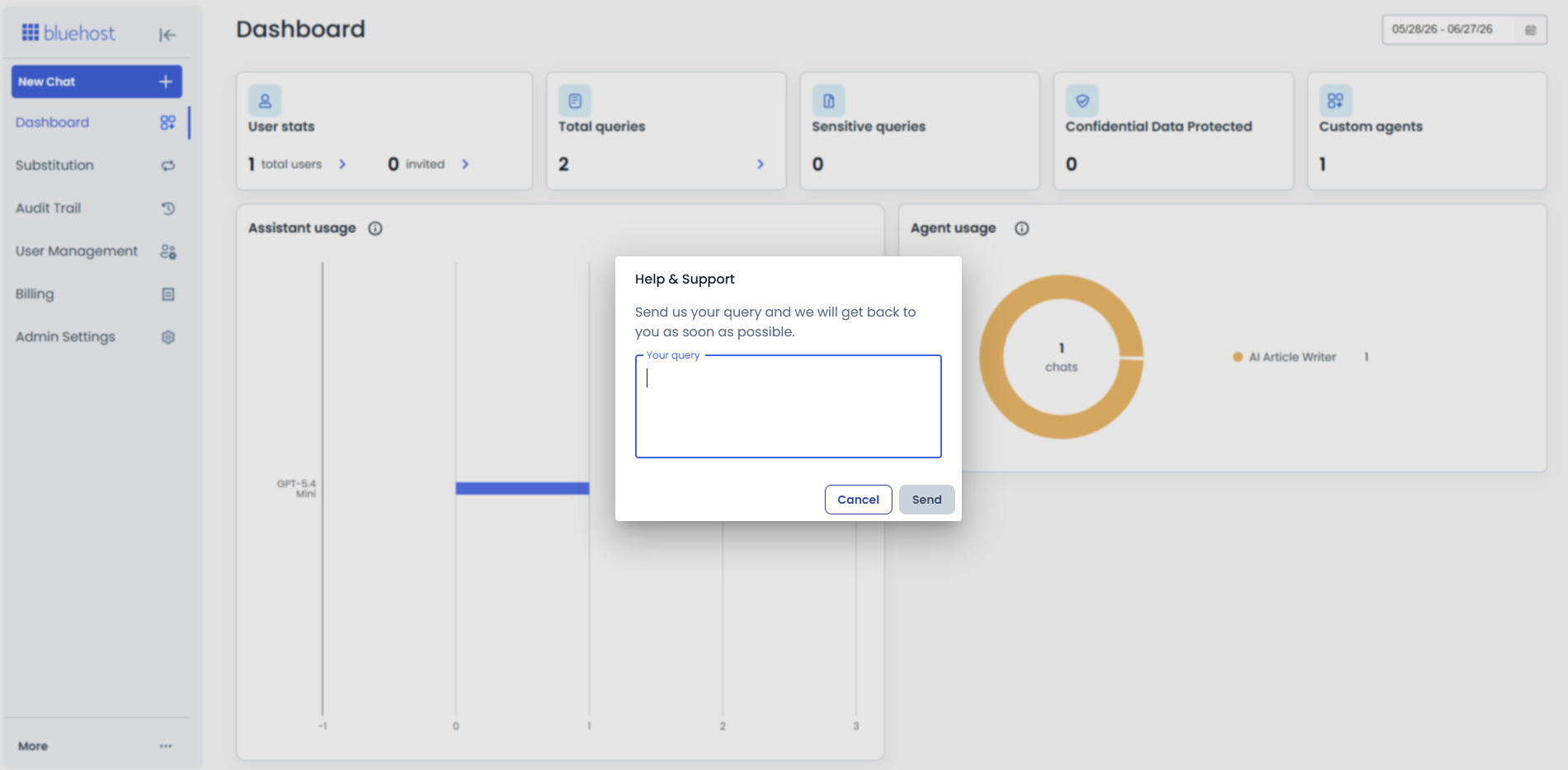The width and height of the screenshot is (1568, 770).
Task: Click the Confidential Data Protected title
Action: 1159,127
